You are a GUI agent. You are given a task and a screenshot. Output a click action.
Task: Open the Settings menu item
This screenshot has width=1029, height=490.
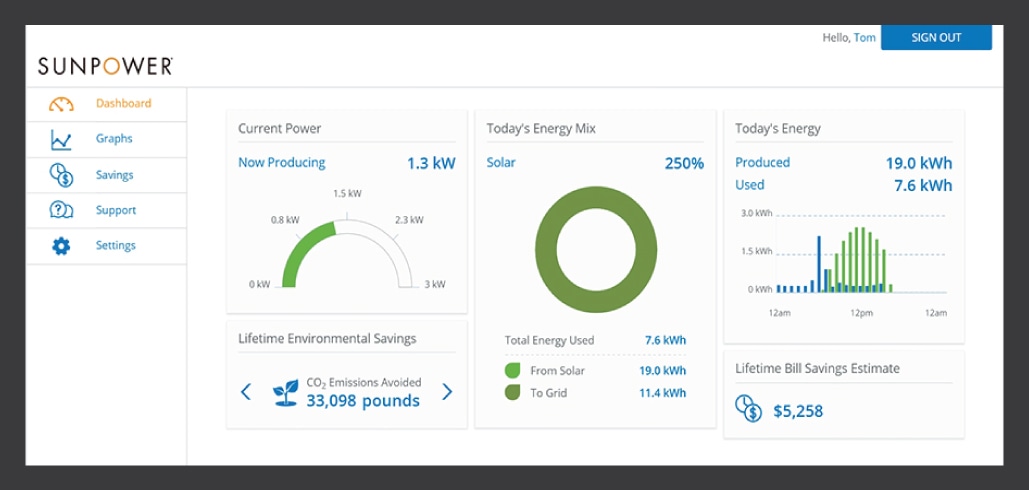pyautogui.click(x=106, y=246)
